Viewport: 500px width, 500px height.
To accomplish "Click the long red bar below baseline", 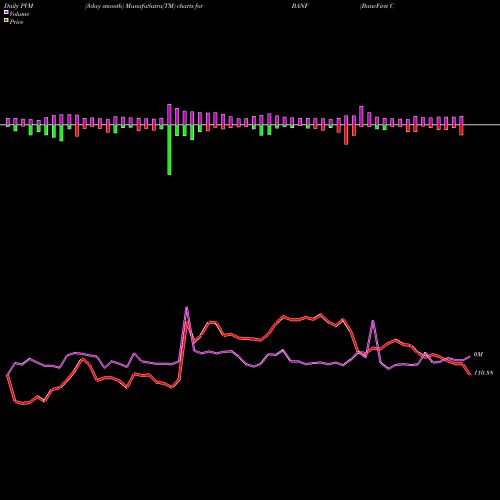I will click(x=346, y=135).
